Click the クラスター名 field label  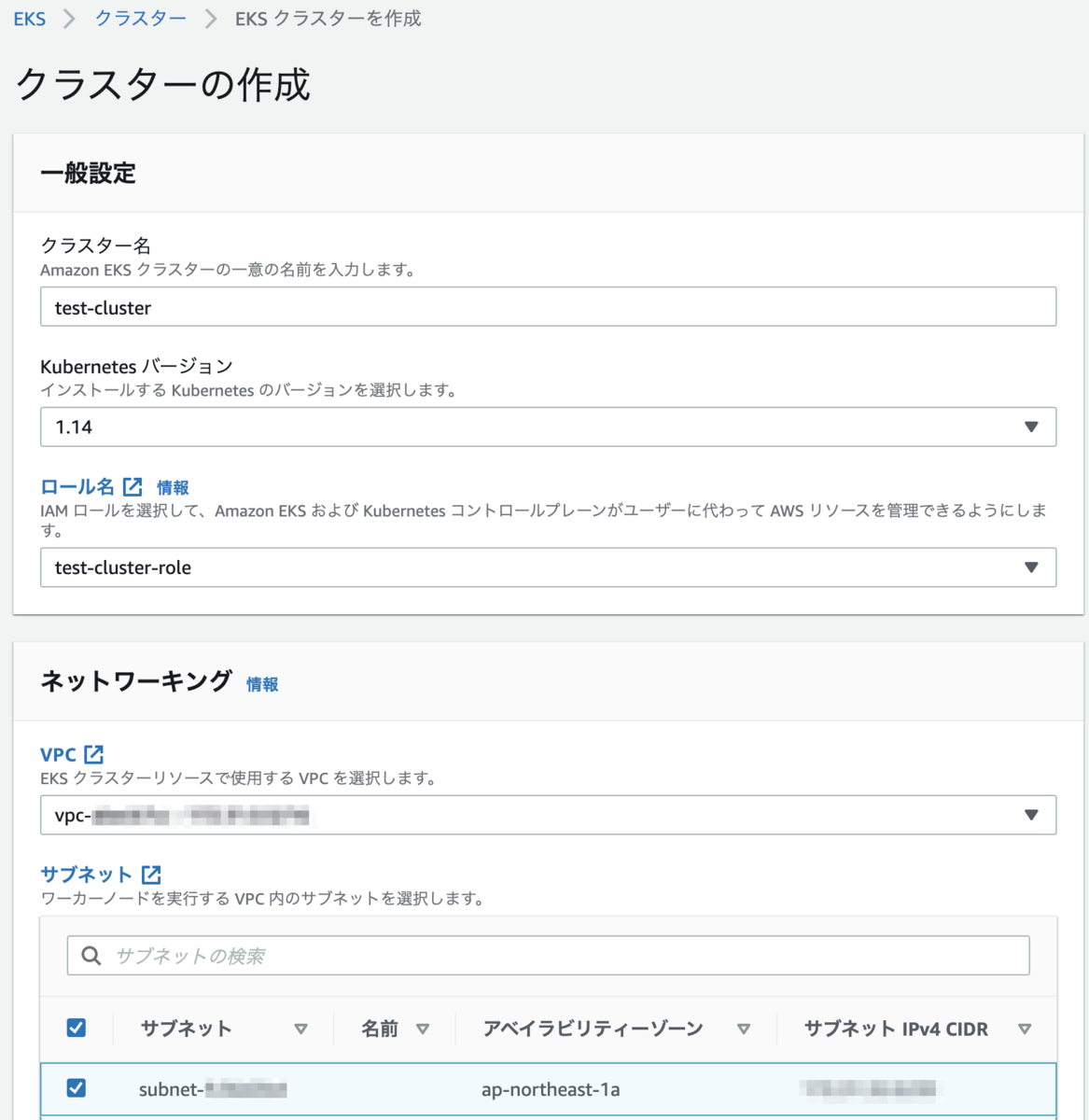[95, 245]
